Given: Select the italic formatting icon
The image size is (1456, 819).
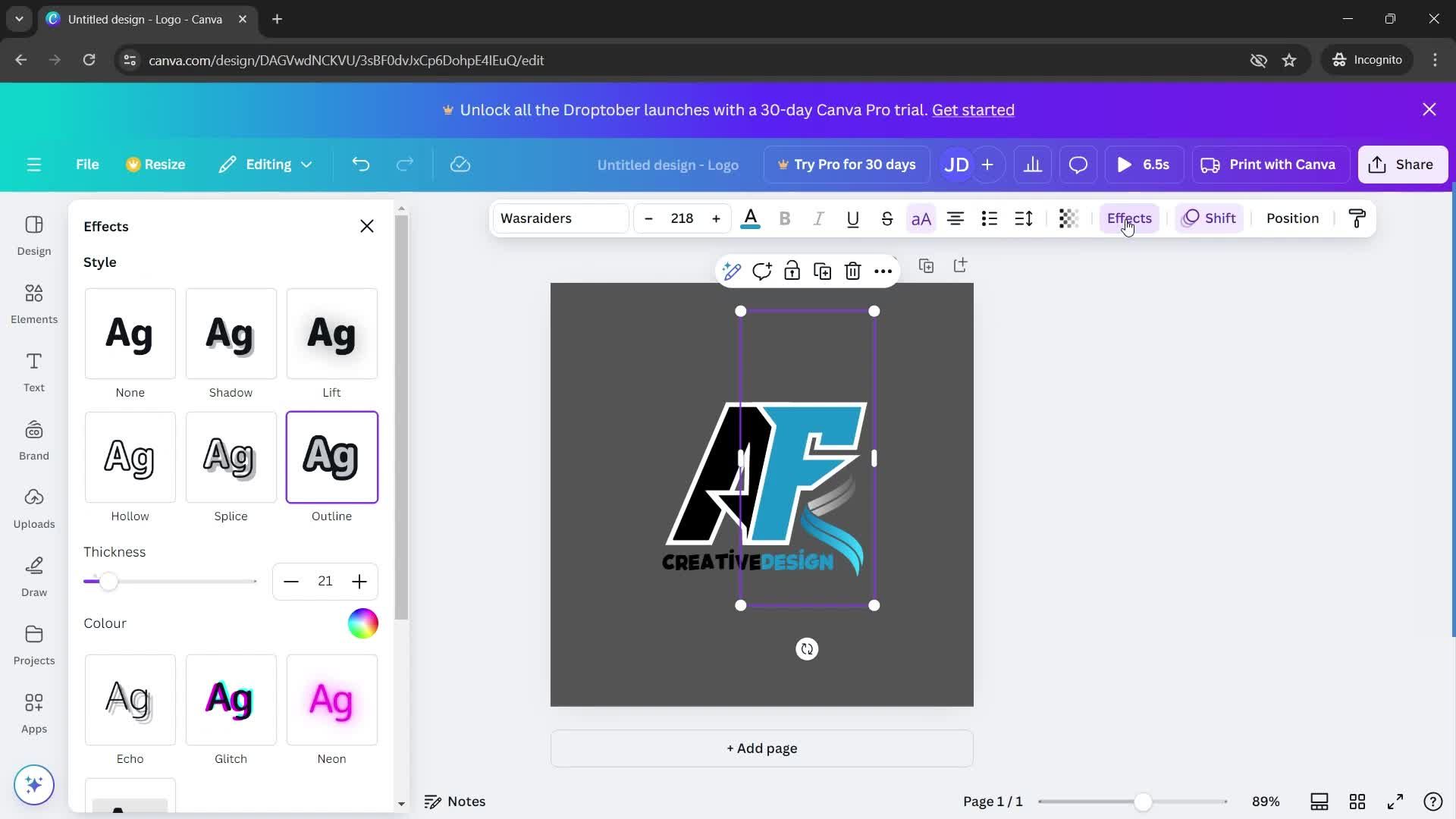Looking at the screenshot, I should (x=818, y=218).
